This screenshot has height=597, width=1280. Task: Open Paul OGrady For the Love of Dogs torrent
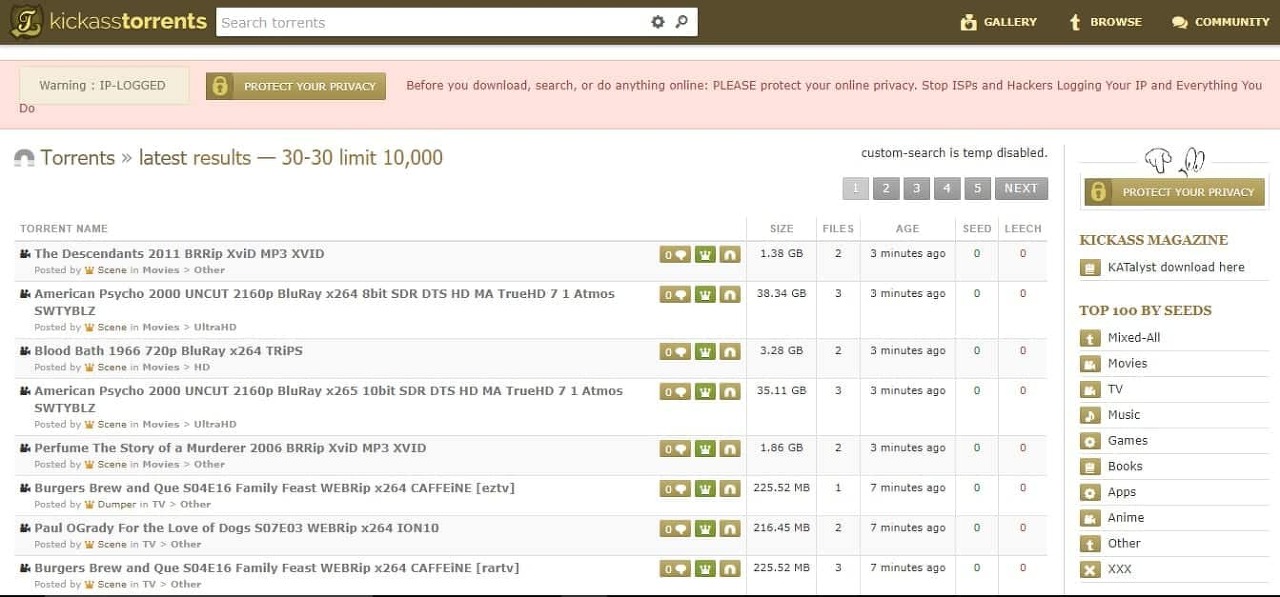(x=236, y=528)
